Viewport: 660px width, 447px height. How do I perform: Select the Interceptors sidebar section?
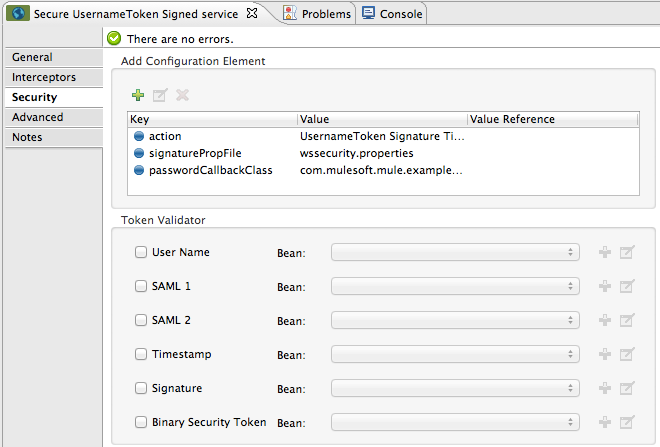tap(44, 77)
